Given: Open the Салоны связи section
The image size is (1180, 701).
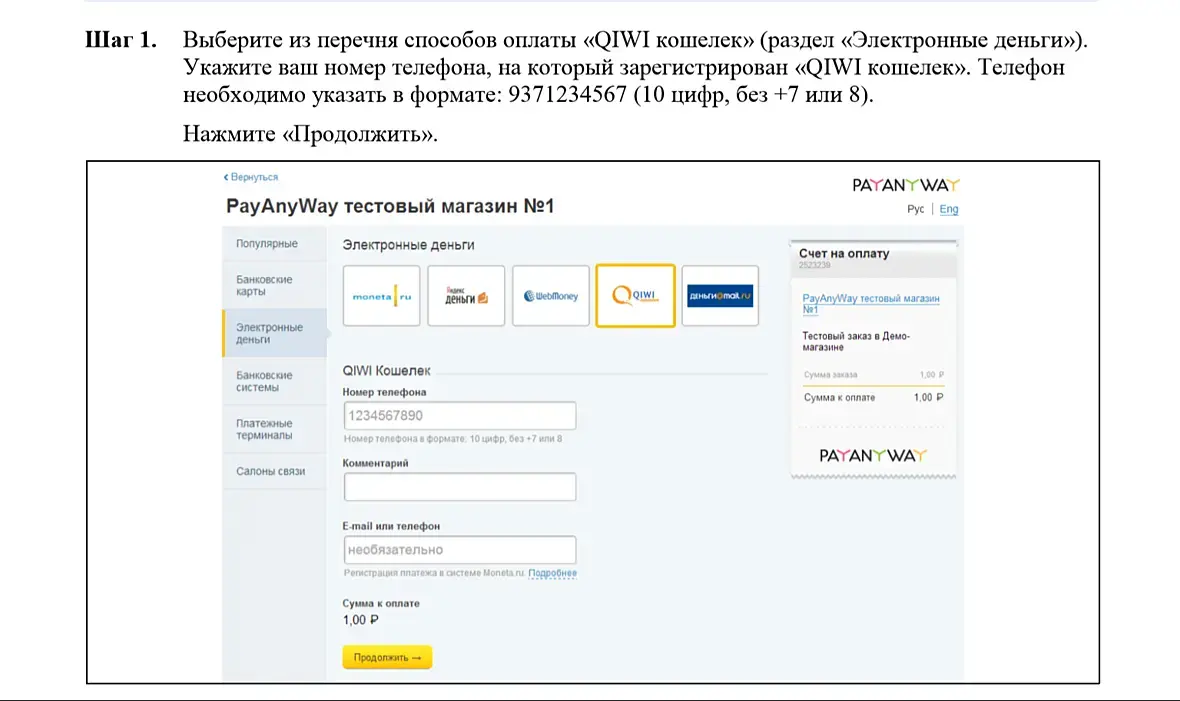Looking at the screenshot, I should click(x=275, y=471).
